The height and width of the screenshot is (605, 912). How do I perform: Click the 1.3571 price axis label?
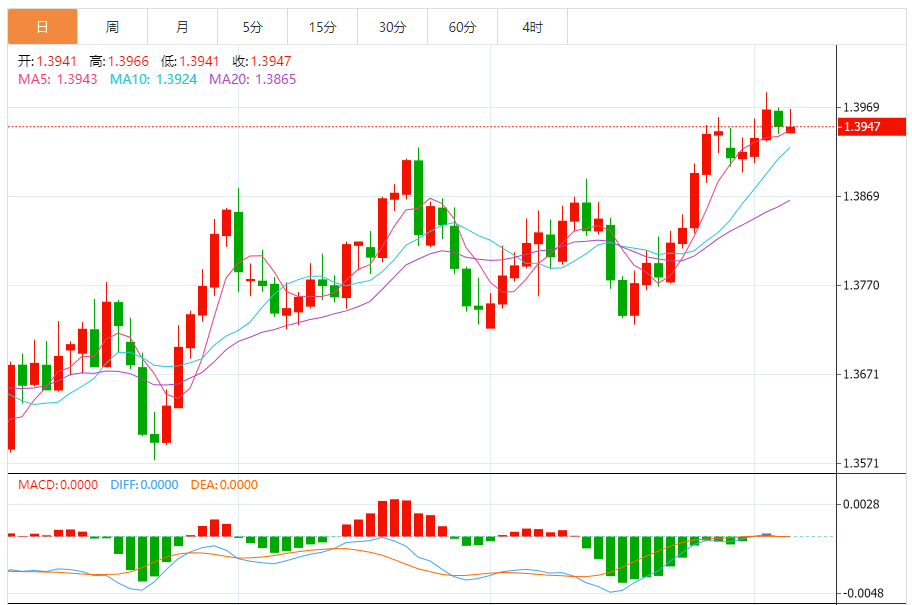[861, 464]
